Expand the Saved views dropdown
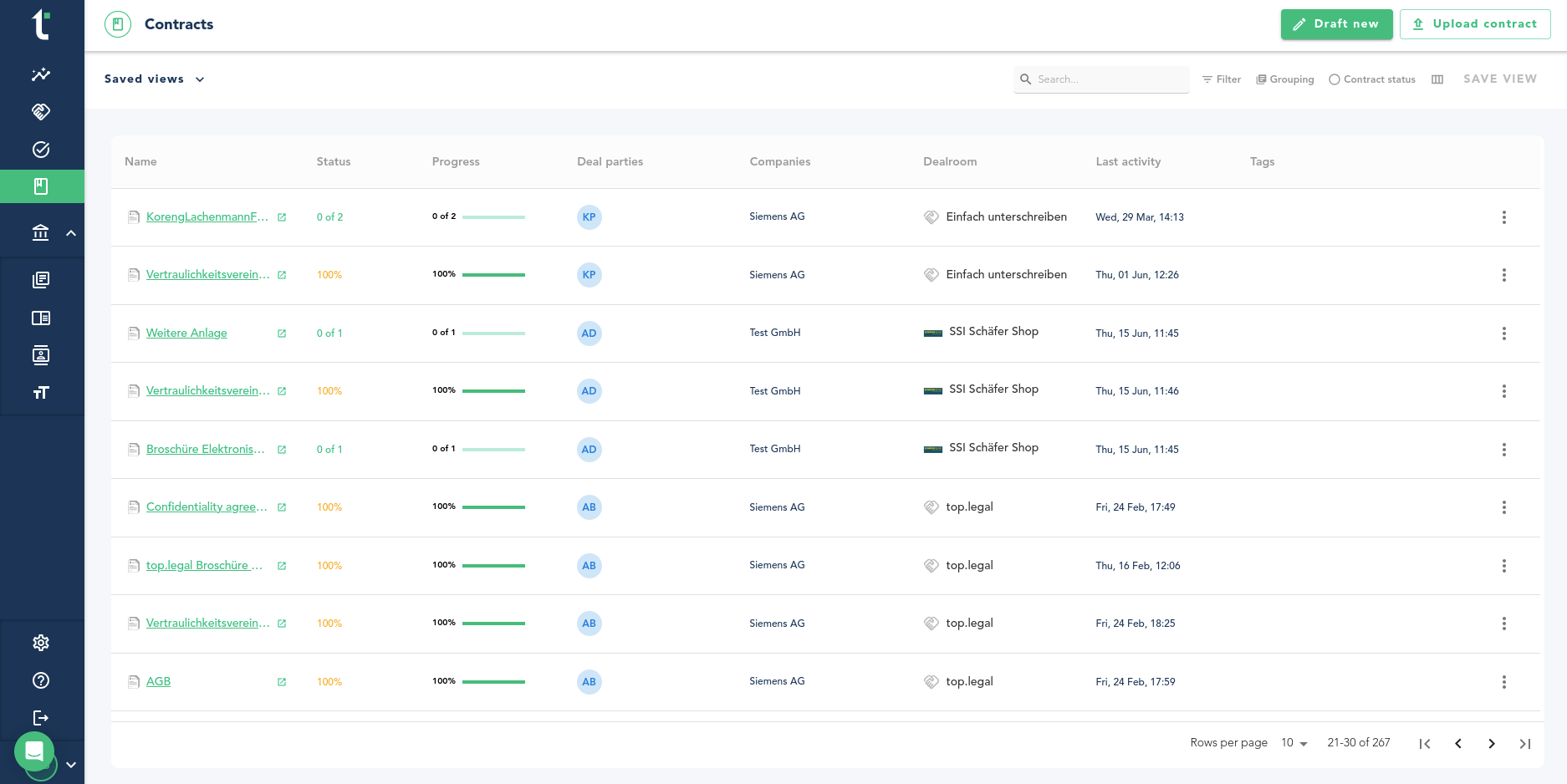 pyautogui.click(x=155, y=79)
